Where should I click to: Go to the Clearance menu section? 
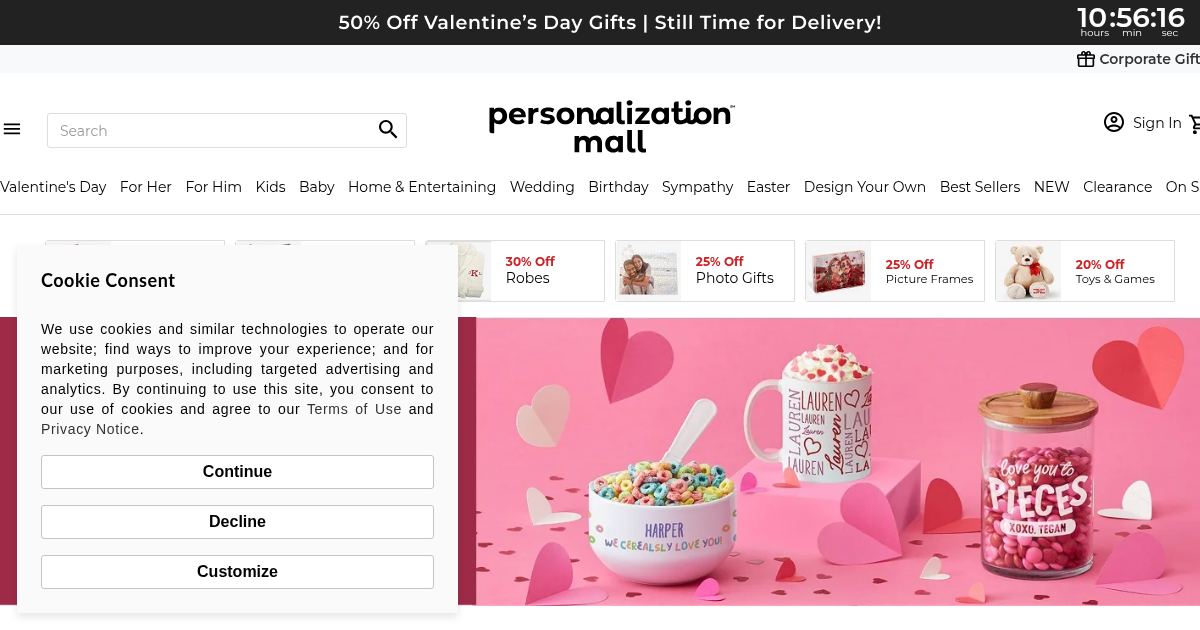[x=1117, y=187]
